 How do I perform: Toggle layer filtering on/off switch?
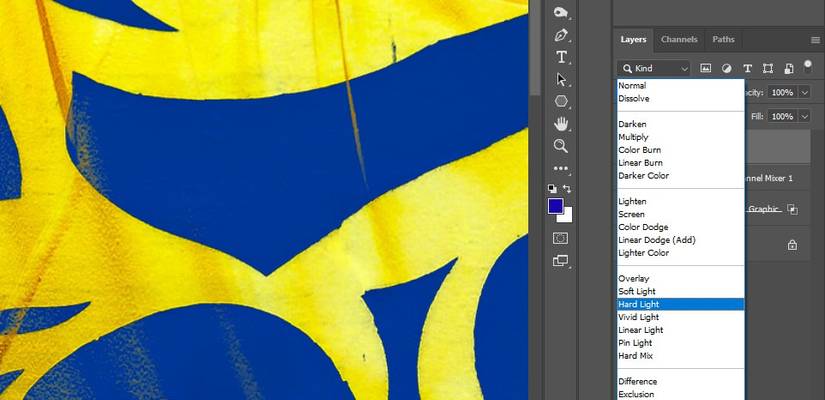pyautogui.click(x=808, y=66)
